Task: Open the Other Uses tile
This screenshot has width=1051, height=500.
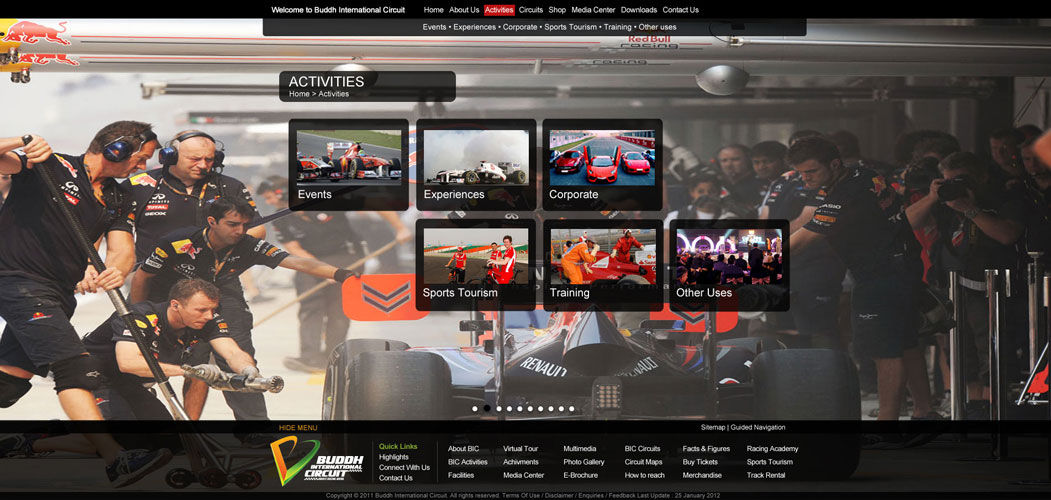Action: click(x=729, y=264)
